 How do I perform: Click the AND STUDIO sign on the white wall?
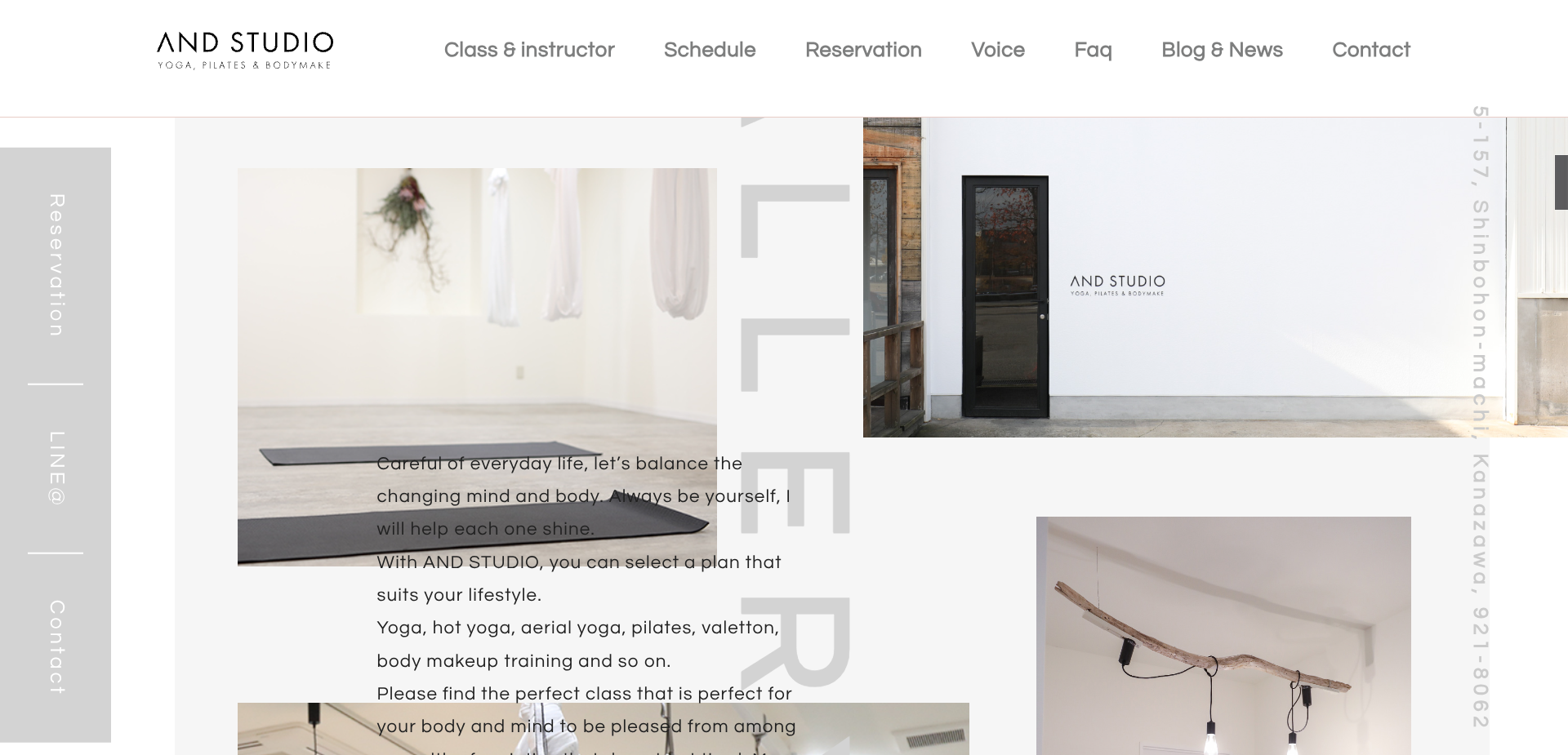[x=1117, y=285]
